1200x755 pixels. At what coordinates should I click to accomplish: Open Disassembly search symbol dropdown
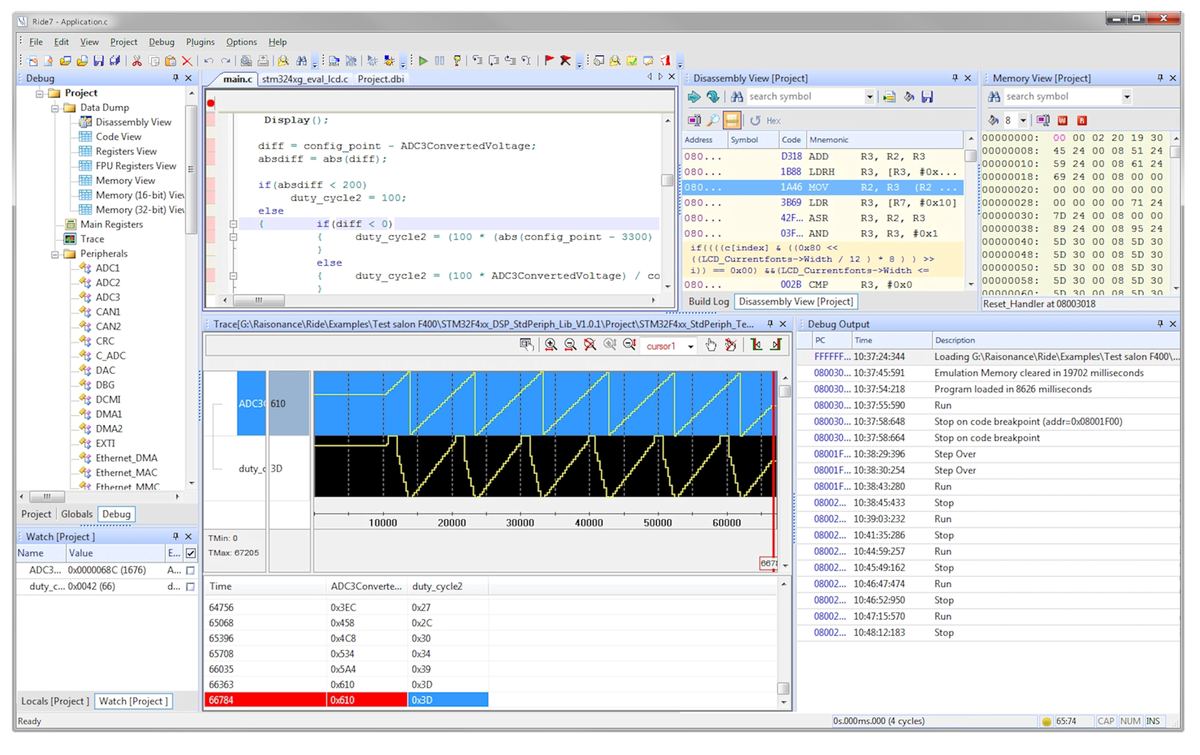pos(869,97)
